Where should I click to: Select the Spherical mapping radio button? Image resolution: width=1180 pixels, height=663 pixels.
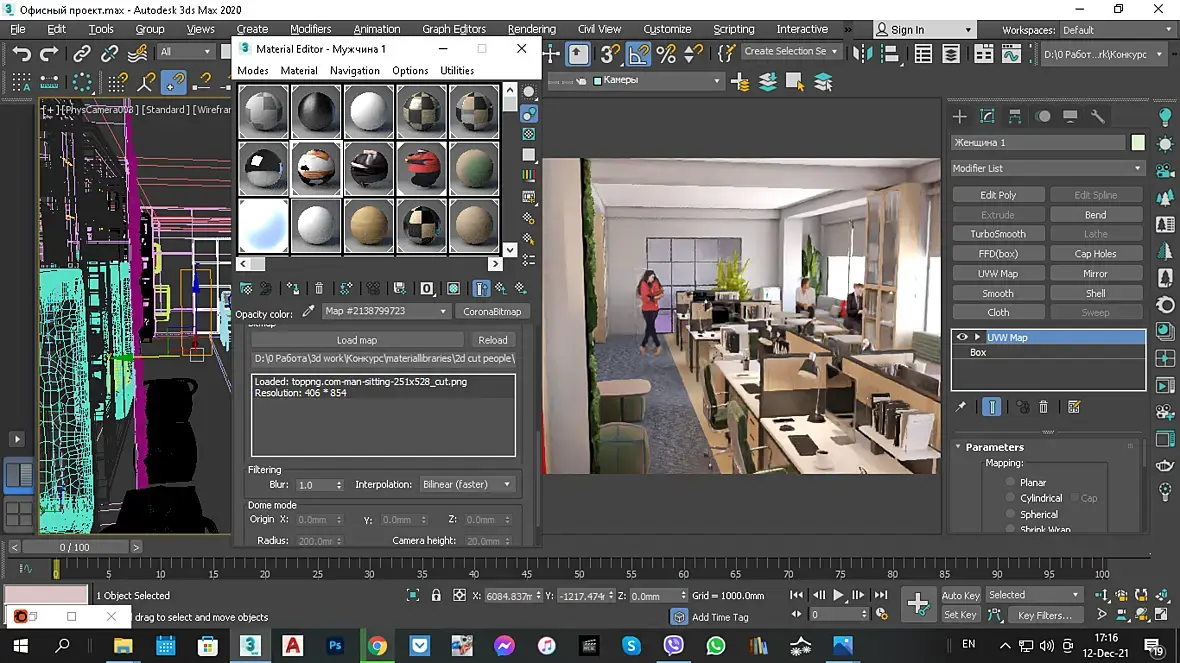[x=1011, y=514]
